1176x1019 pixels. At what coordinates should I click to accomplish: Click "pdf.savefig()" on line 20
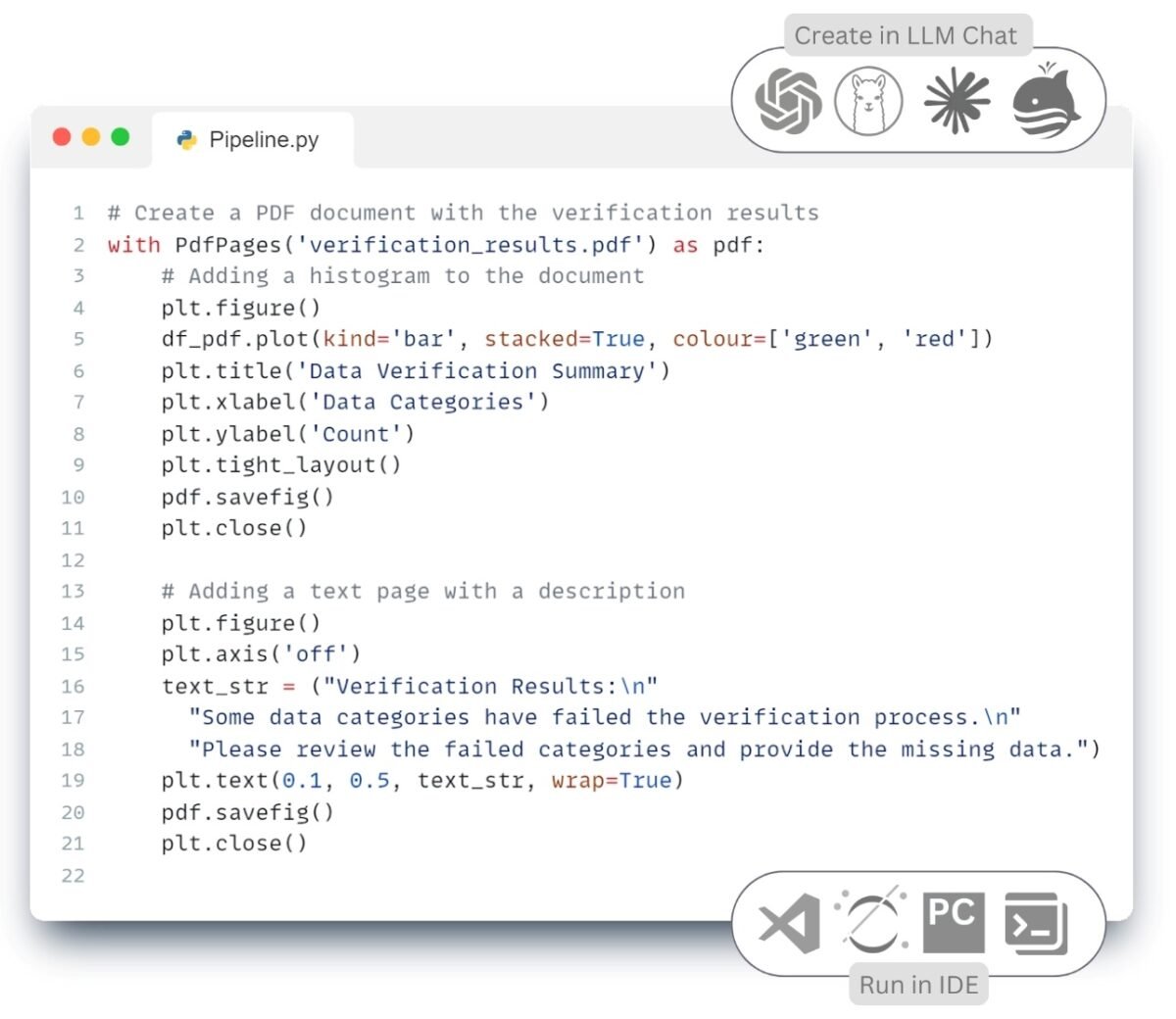pos(248,812)
